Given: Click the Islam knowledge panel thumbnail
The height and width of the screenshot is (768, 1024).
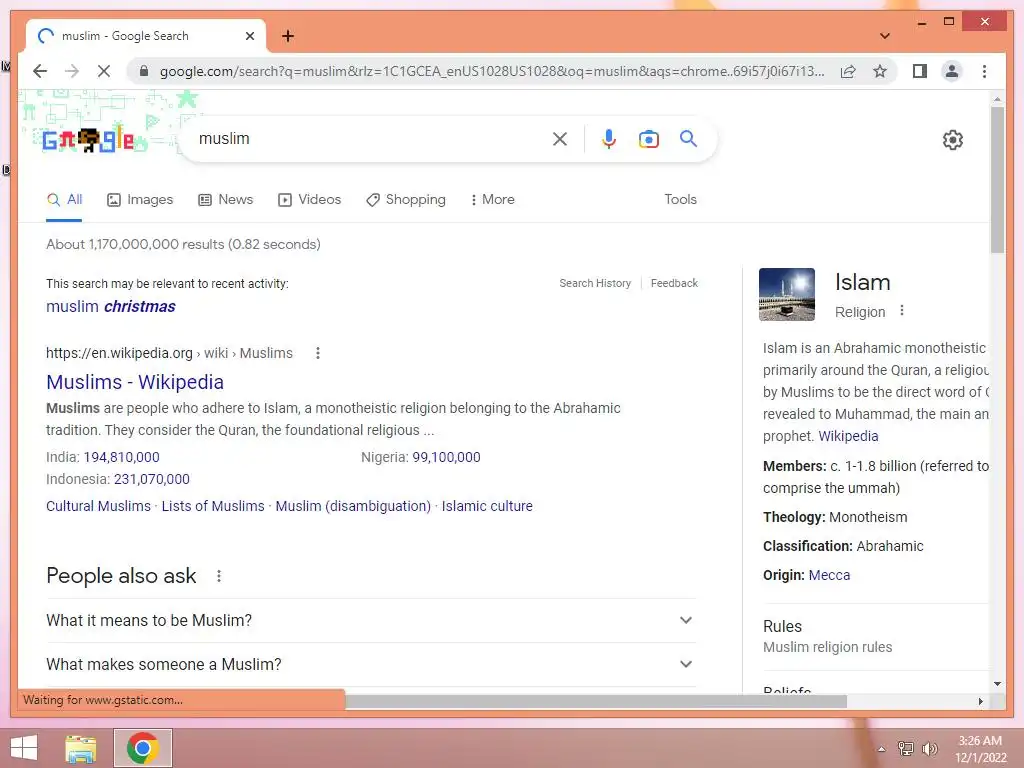Looking at the screenshot, I should (x=787, y=295).
